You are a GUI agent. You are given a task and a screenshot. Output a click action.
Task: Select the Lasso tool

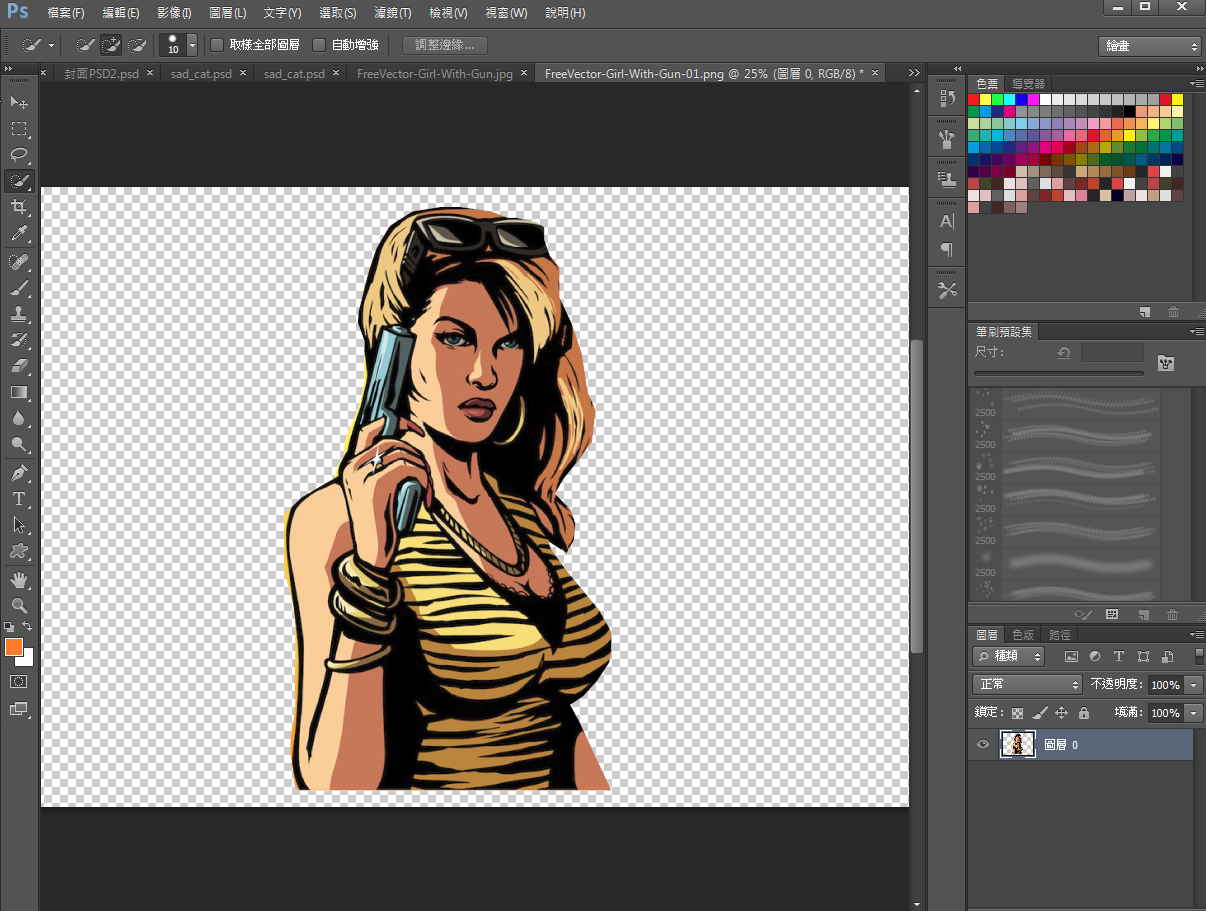click(x=19, y=155)
